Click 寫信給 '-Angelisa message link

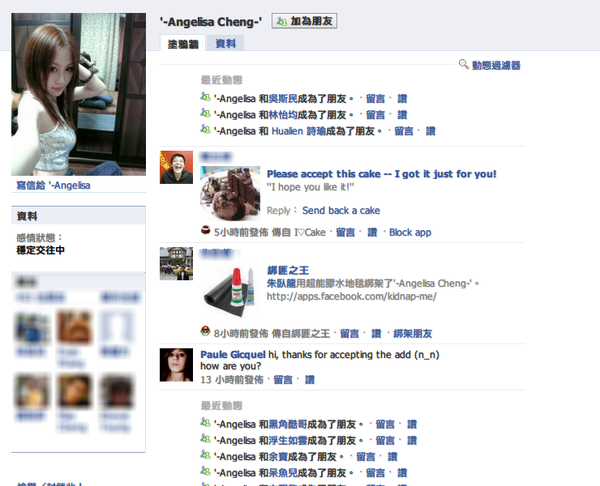pos(53,186)
